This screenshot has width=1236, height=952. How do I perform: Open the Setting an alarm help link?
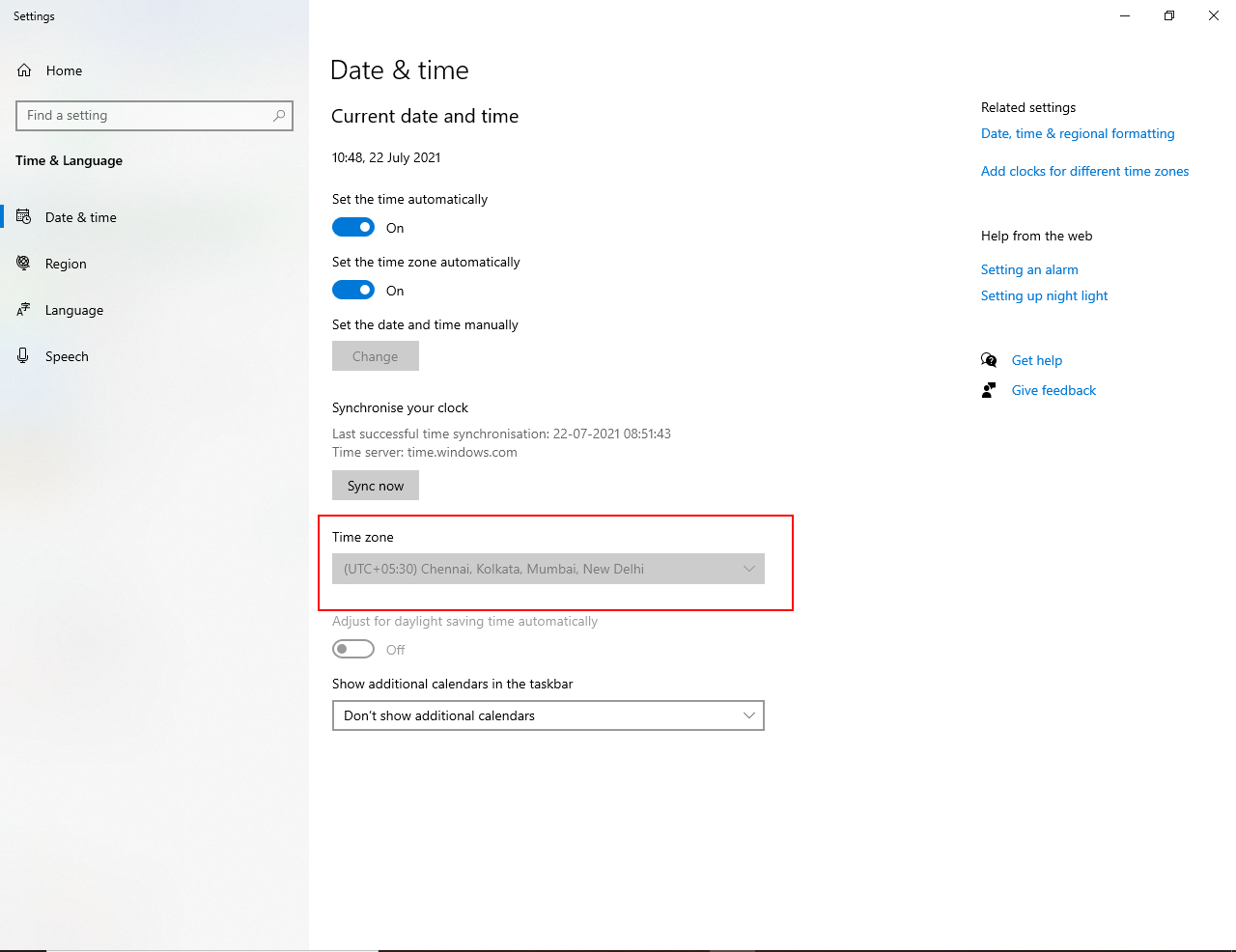[x=1029, y=270]
